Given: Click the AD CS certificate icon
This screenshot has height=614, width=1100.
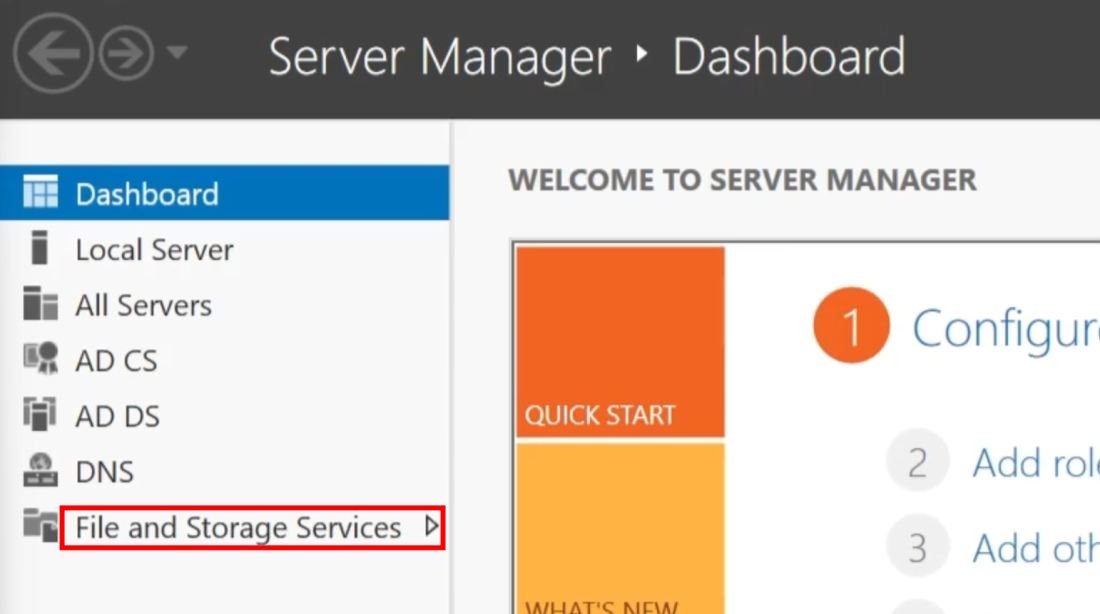Looking at the screenshot, I should point(40,359).
